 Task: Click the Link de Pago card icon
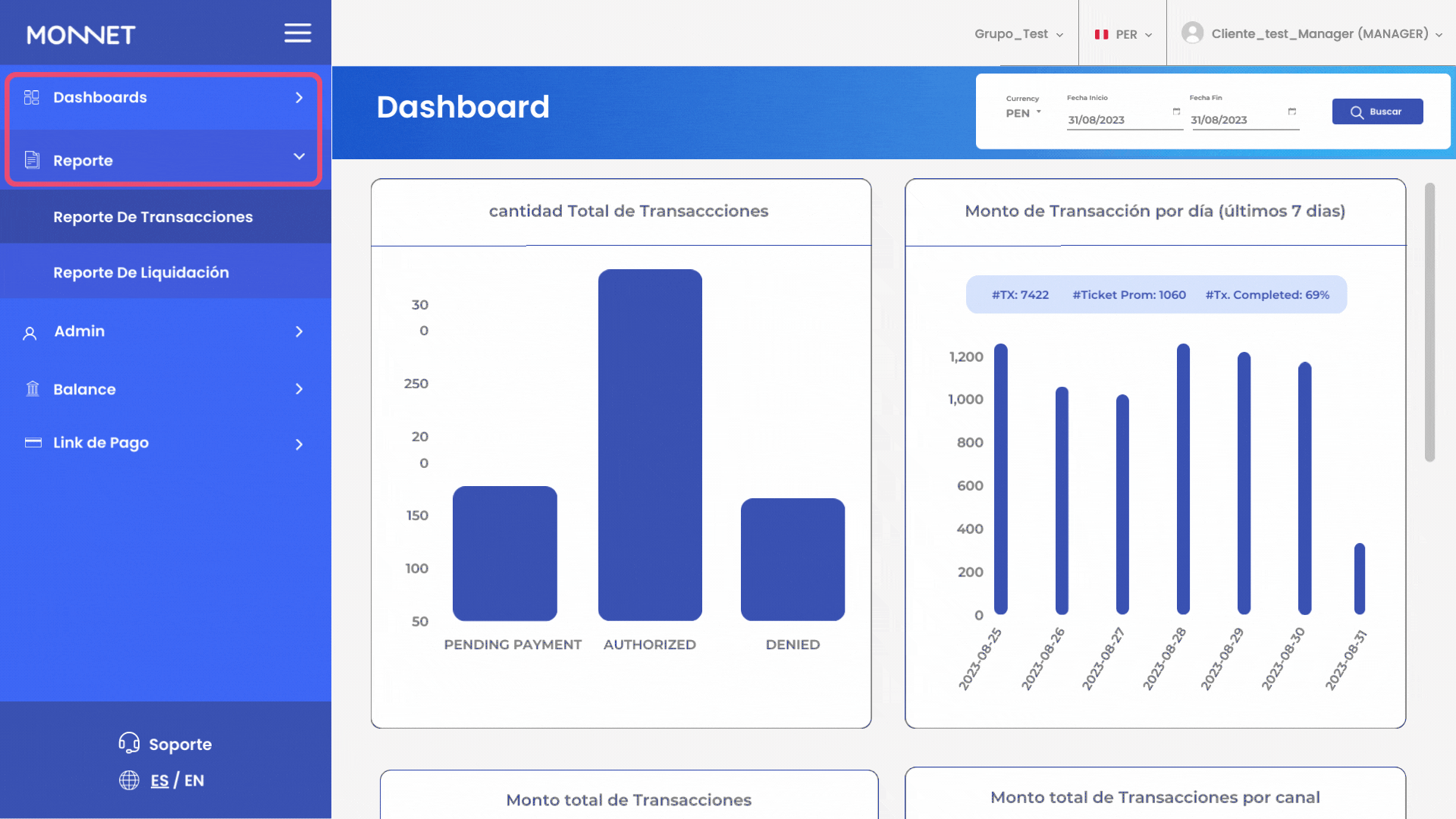tap(33, 442)
